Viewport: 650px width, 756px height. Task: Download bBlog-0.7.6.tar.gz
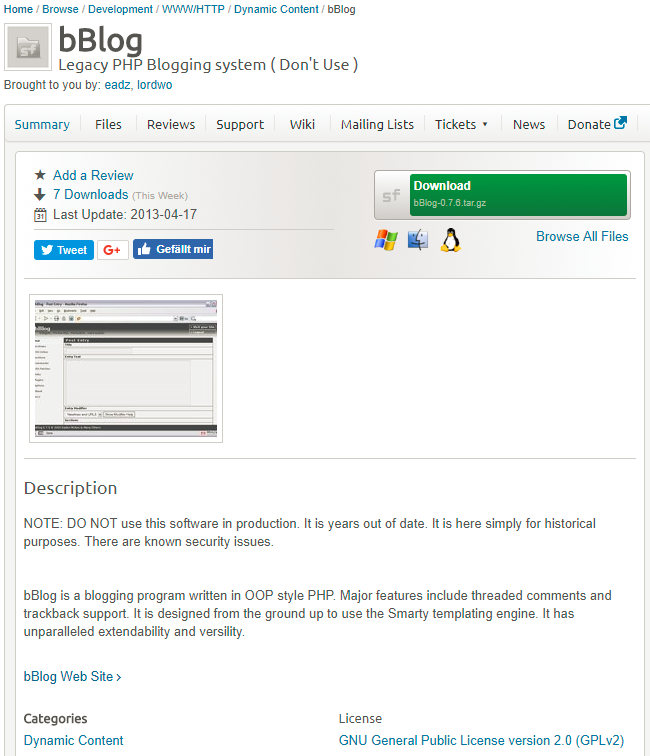(x=518, y=195)
